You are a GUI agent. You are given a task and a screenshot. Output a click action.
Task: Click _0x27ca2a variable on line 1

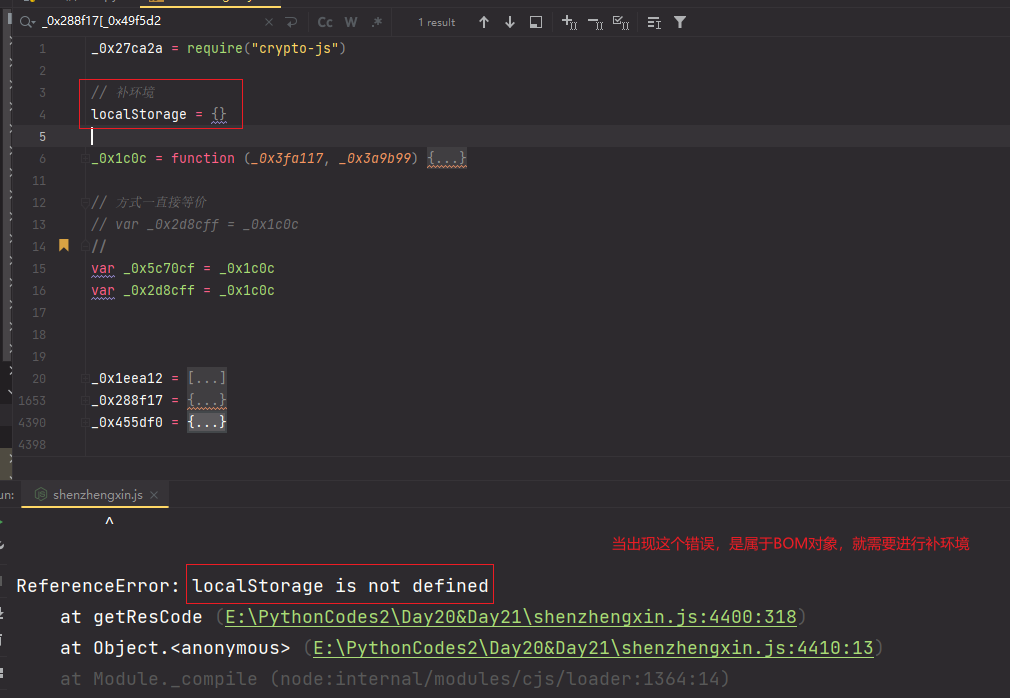coord(127,48)
